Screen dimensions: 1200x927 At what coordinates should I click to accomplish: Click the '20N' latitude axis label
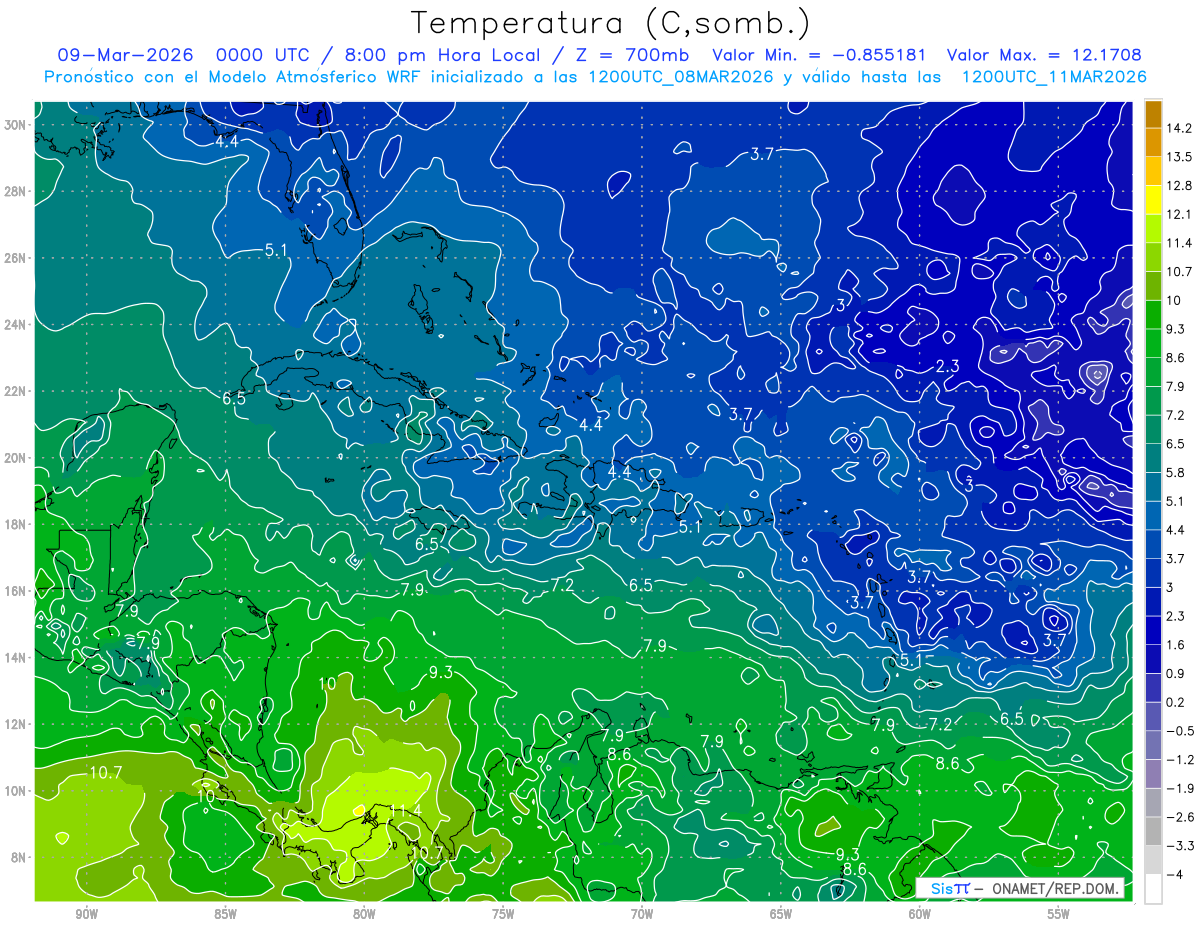(16, 458)
